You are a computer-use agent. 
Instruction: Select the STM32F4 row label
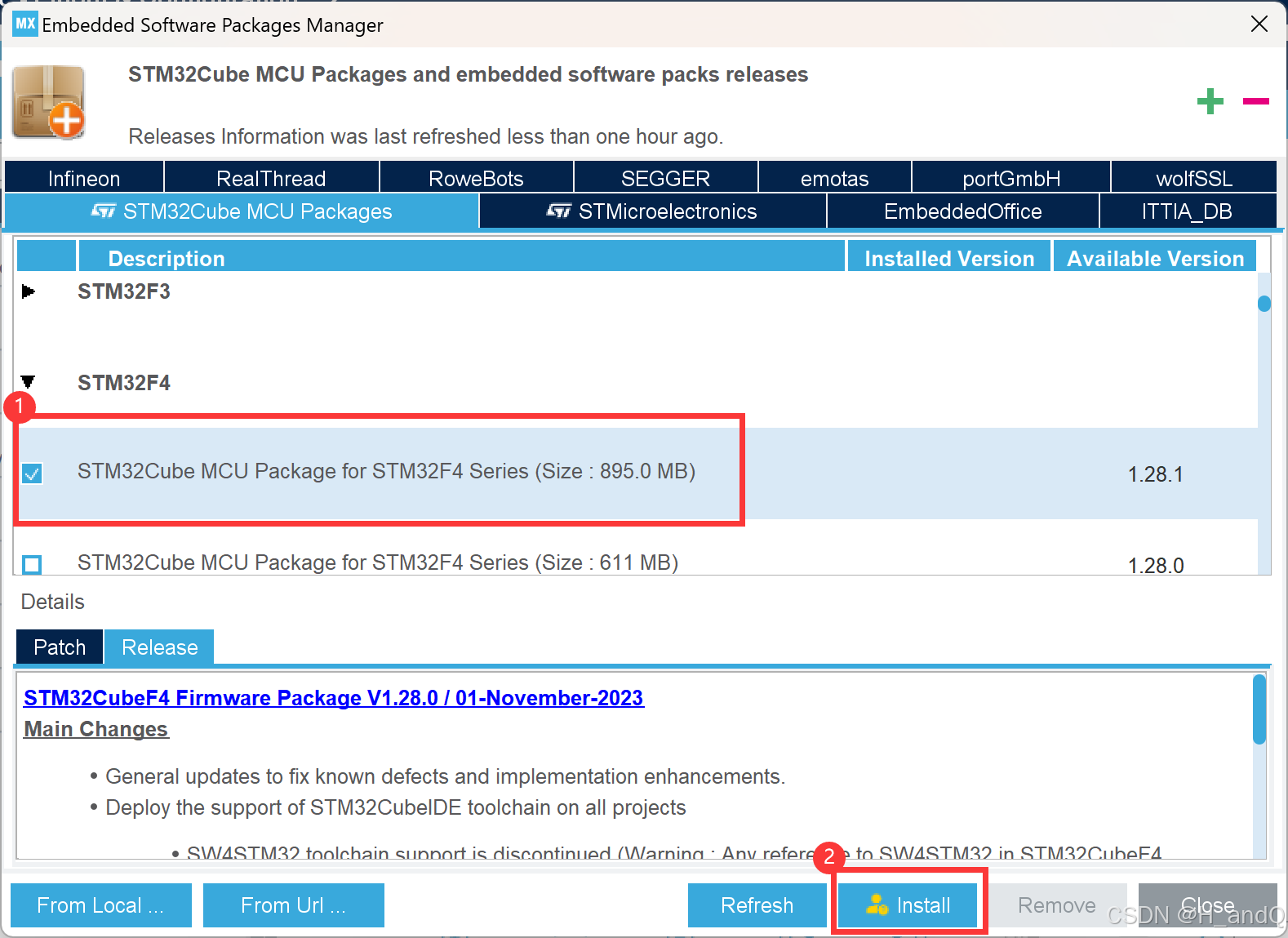point(124,383)
